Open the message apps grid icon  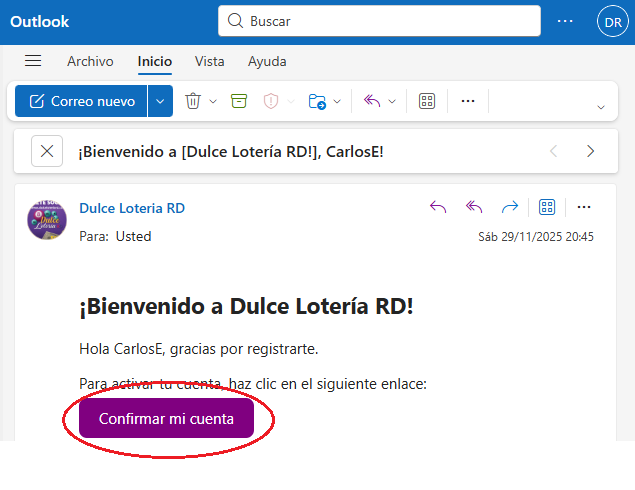[x=547, y=207]
